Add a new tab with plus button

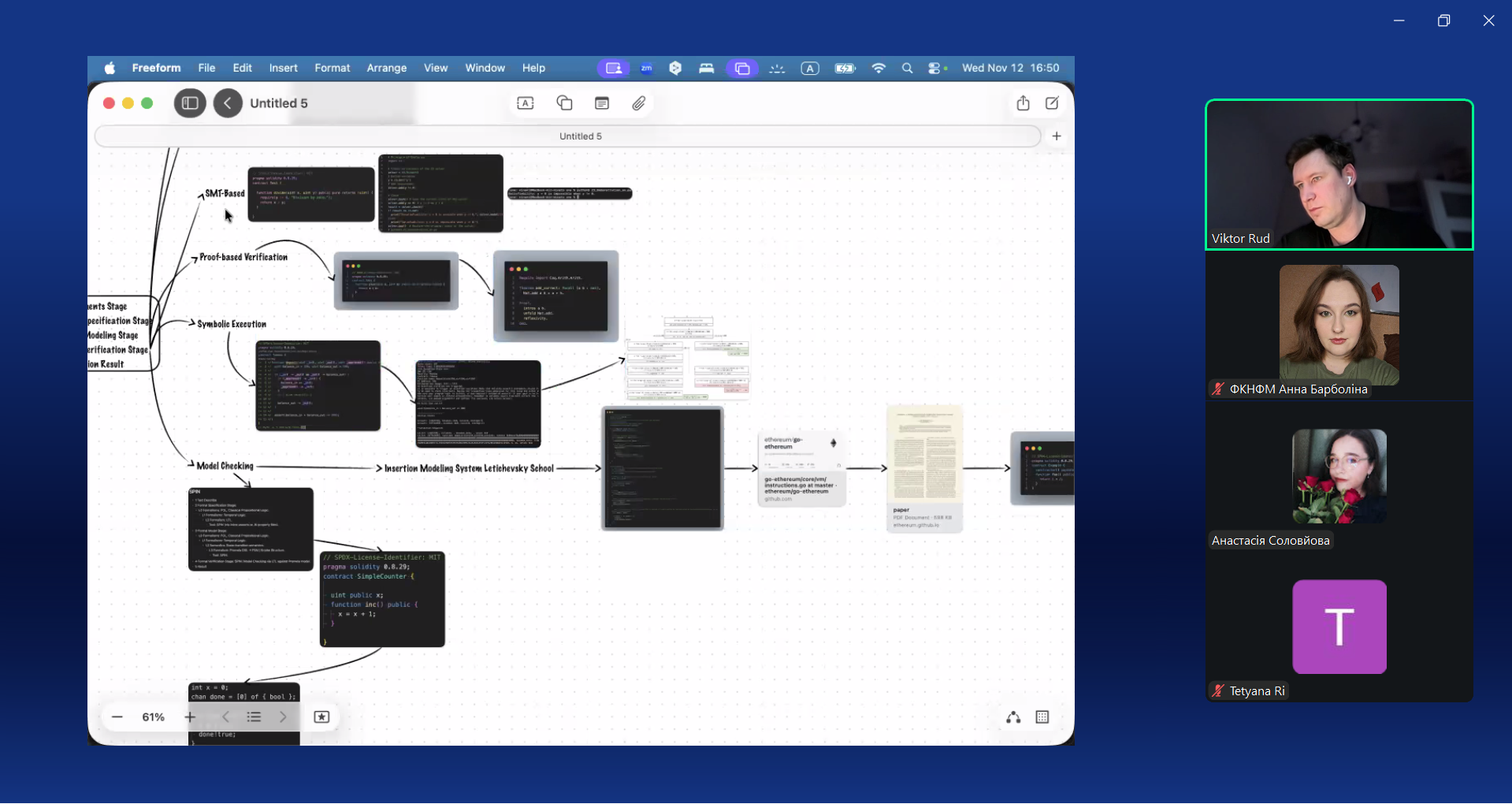pyautogui.click(x=1057, y=136)
